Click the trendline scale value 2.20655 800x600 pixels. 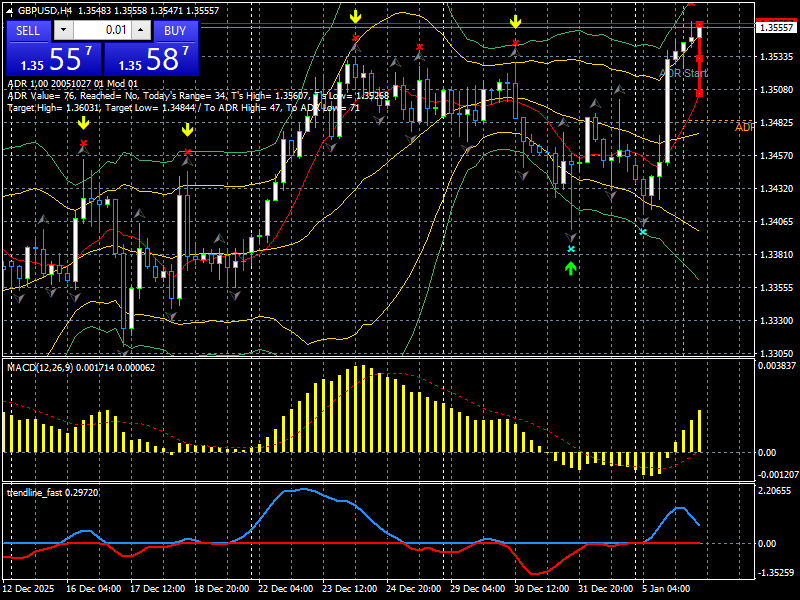pos(774,490)
